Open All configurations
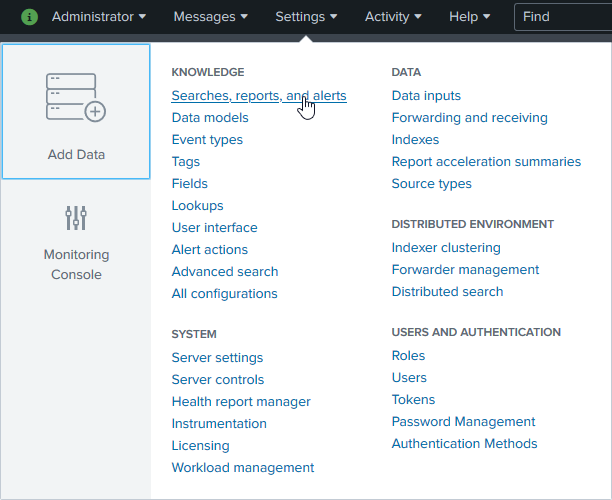This screenshot has width=612, height=500. click(x=224, y=294)
